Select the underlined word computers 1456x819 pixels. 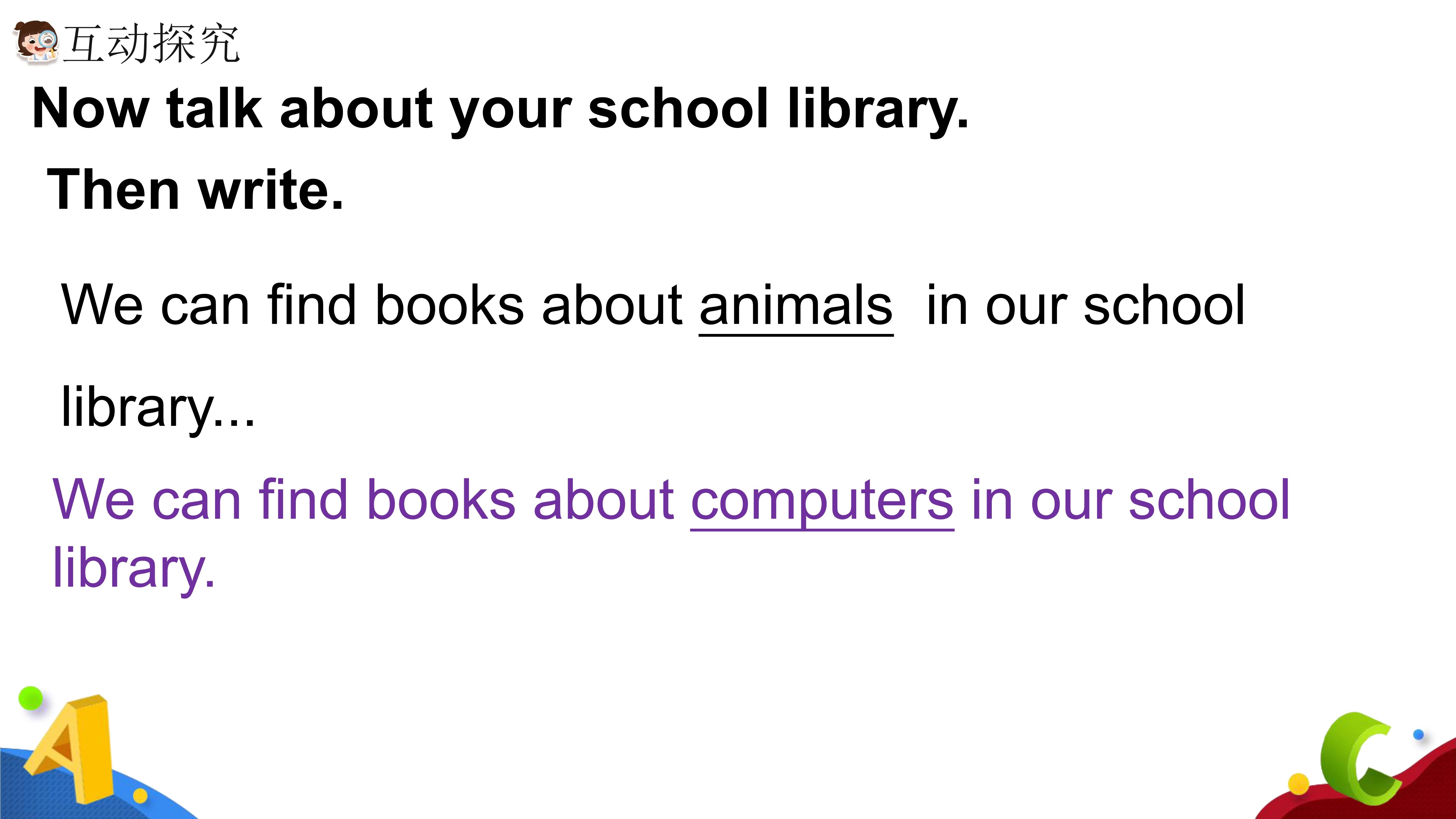tap(823, 501)
